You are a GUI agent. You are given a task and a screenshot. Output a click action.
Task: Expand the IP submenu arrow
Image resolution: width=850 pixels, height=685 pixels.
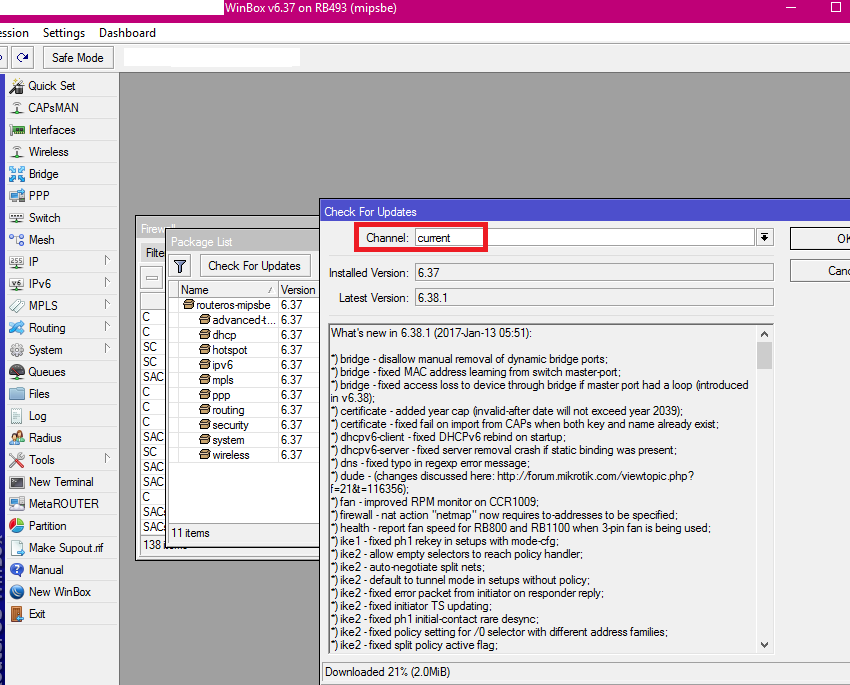point(107,261)
